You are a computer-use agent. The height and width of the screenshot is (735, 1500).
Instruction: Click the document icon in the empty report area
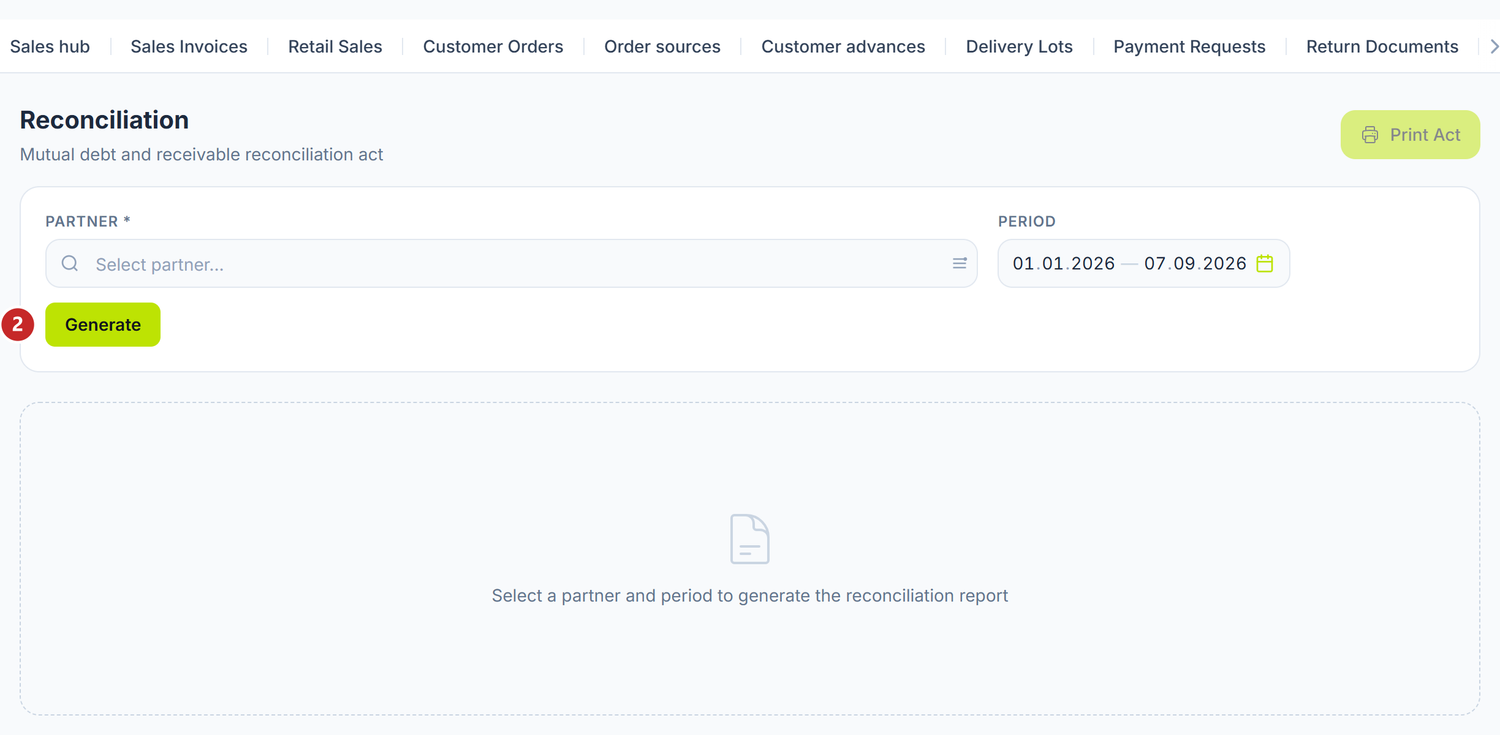[750, 539]
